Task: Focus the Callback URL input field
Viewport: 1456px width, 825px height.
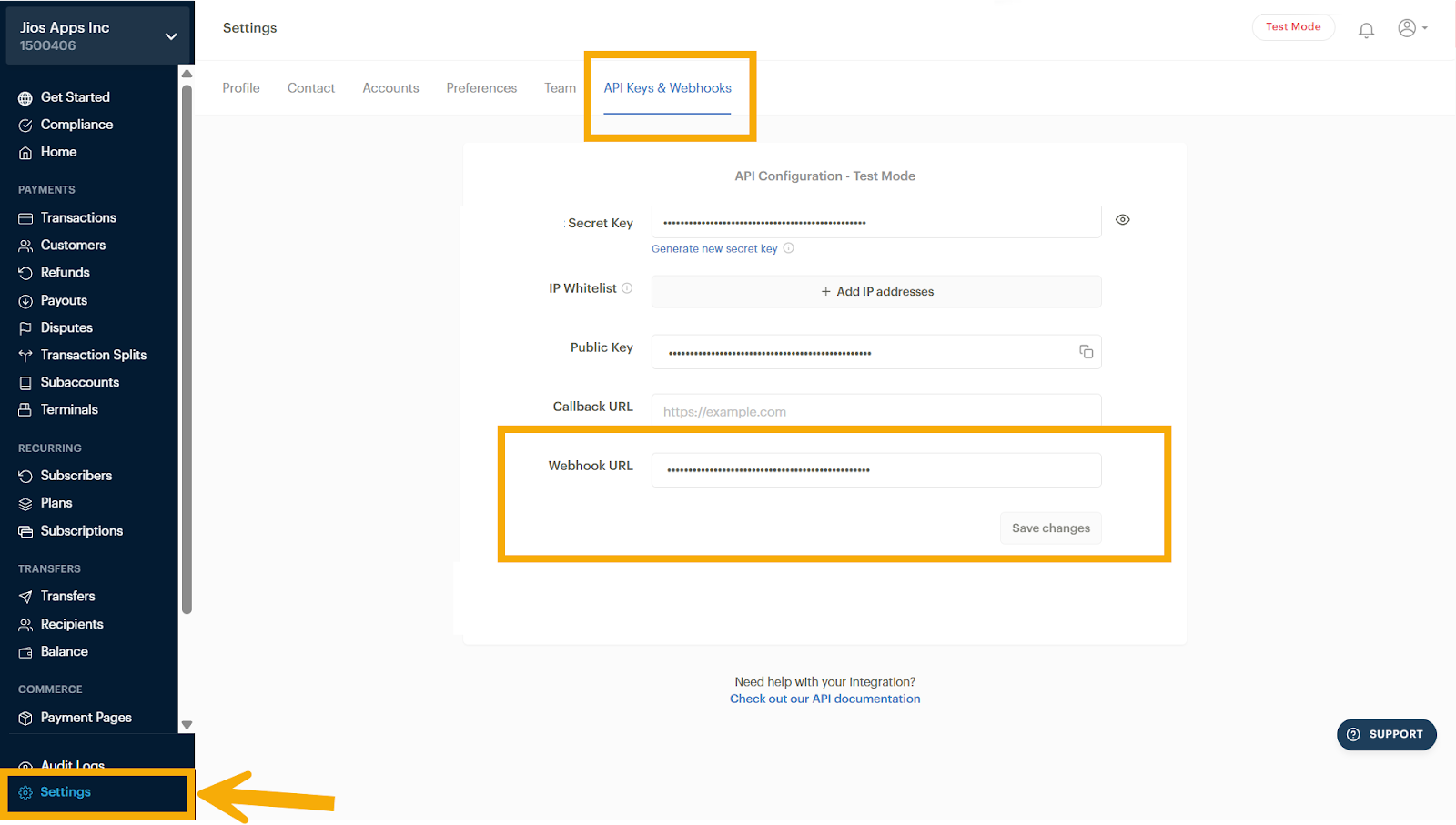Action: pyautogui.click(x=876, y=411)
